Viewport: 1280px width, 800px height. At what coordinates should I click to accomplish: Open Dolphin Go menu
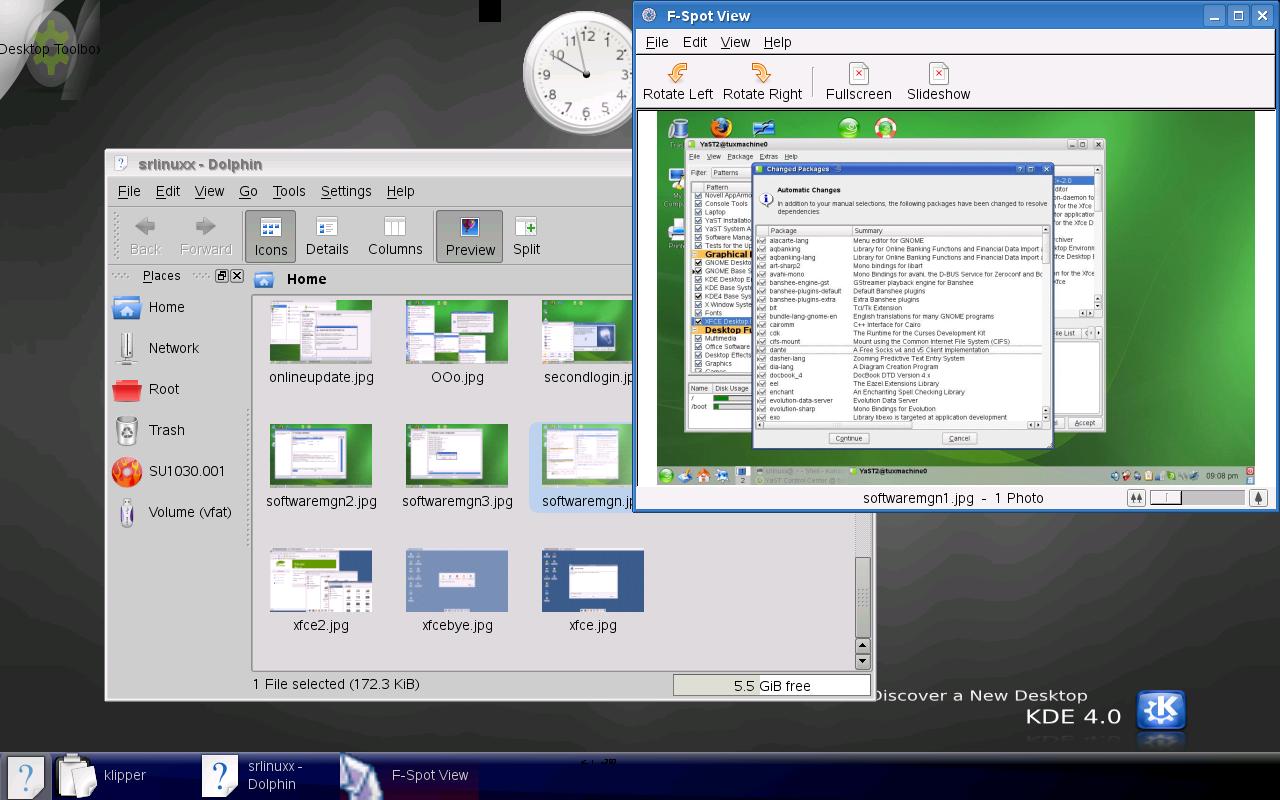[x=248, y=191]
